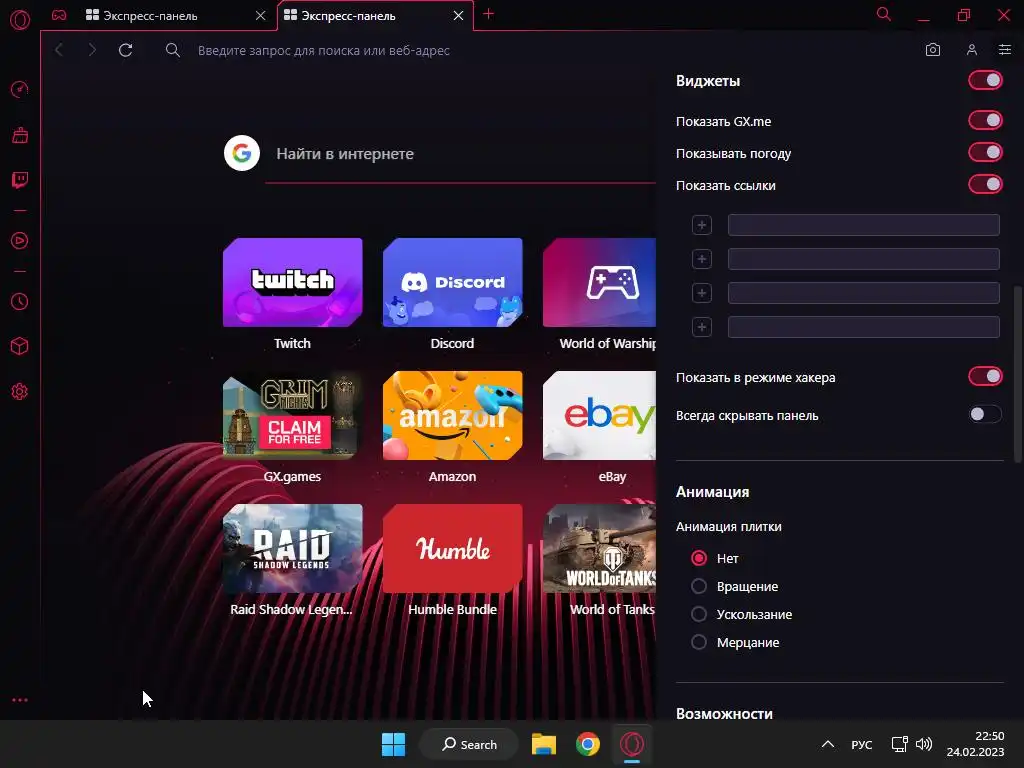Click Найти в интернете search field

[x=460, y=154]
